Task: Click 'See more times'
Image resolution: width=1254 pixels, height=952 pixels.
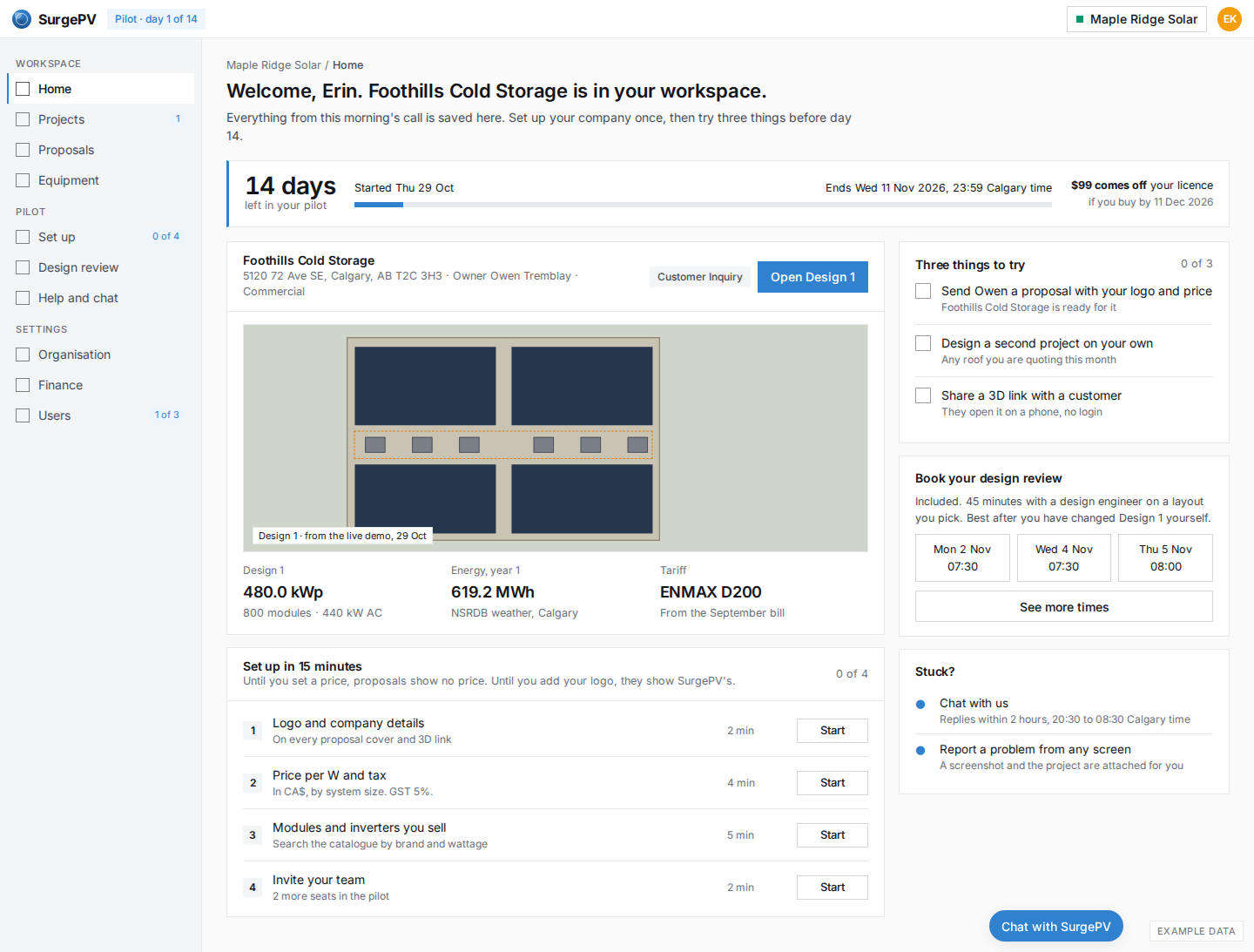Action: tap(1064, 607)
